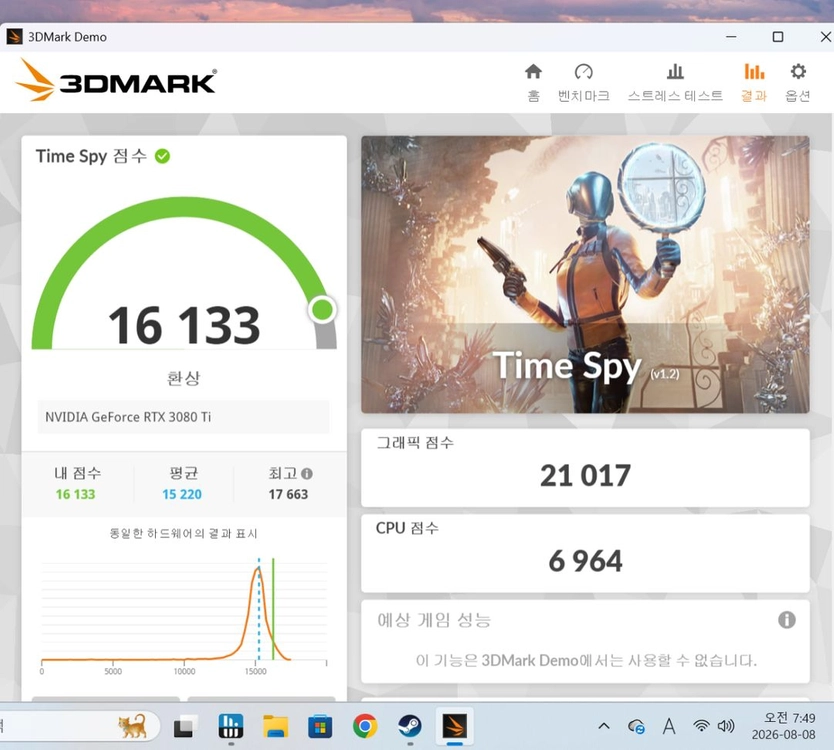Click the 3DMark Demo unavailable message
Viewport: 834px width, 750px height.
coord(586,661)
